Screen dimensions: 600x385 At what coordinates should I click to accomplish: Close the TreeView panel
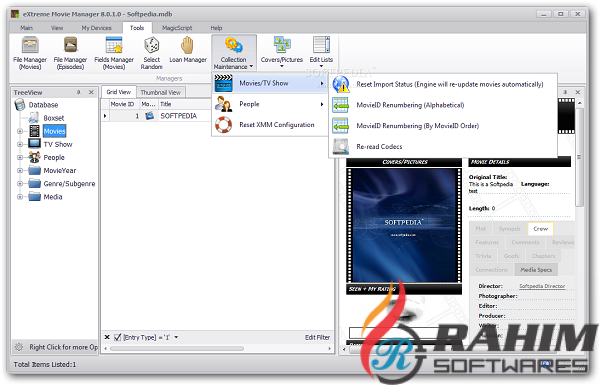point(91,92)
